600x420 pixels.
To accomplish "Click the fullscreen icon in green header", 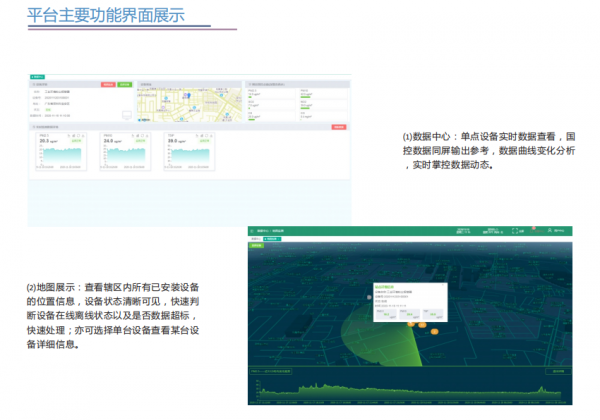I will coord(517,231).
